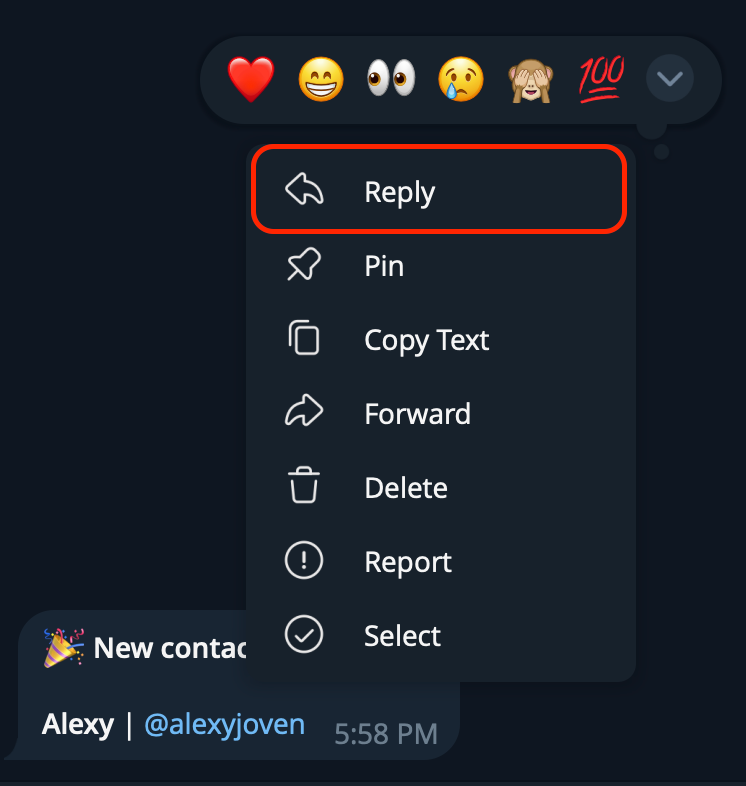React with the 100 points emoji
Screen dimensions: 746x786
coord(600,78)
